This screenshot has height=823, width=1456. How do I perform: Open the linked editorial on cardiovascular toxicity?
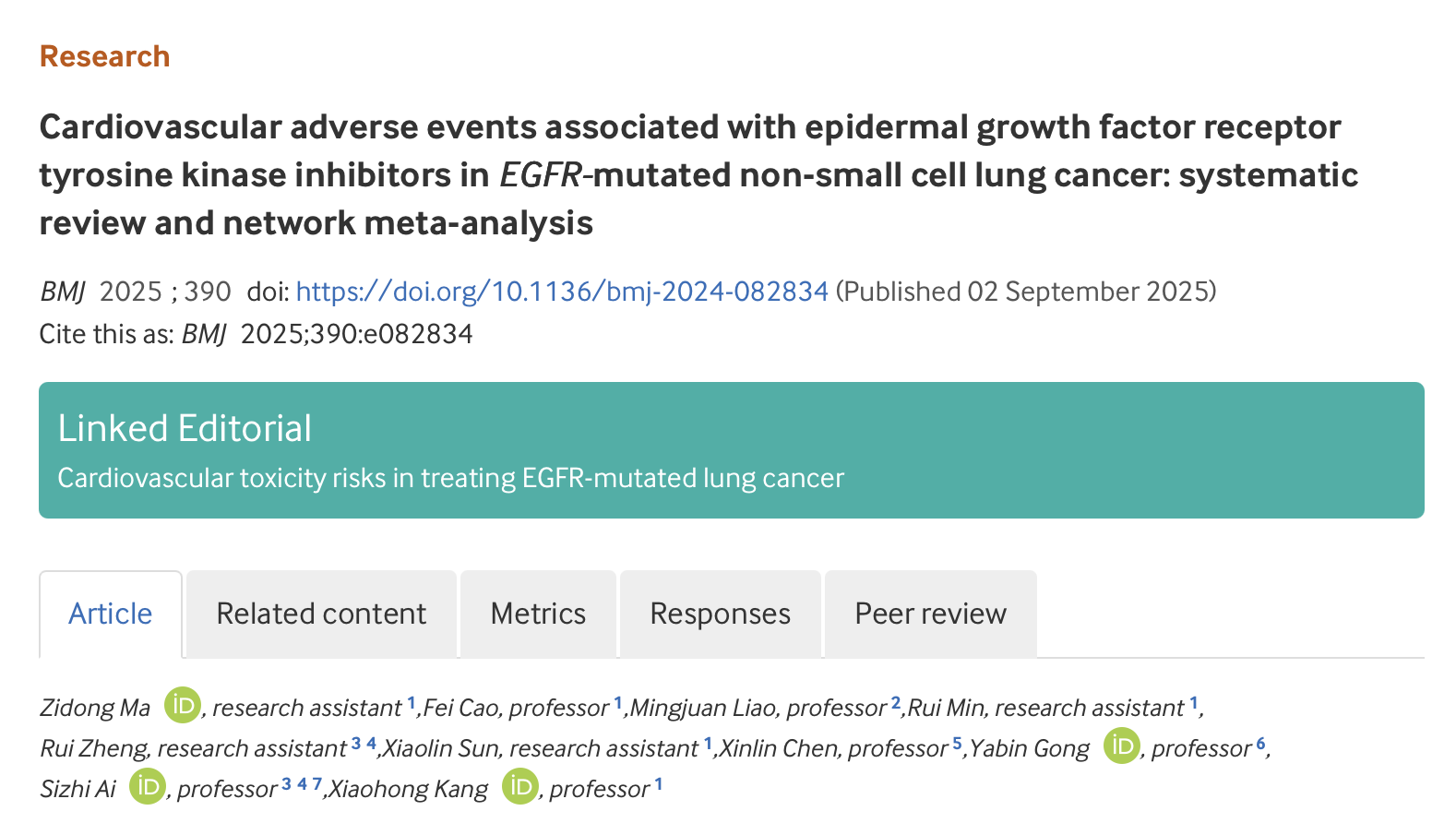coord(450,478)
